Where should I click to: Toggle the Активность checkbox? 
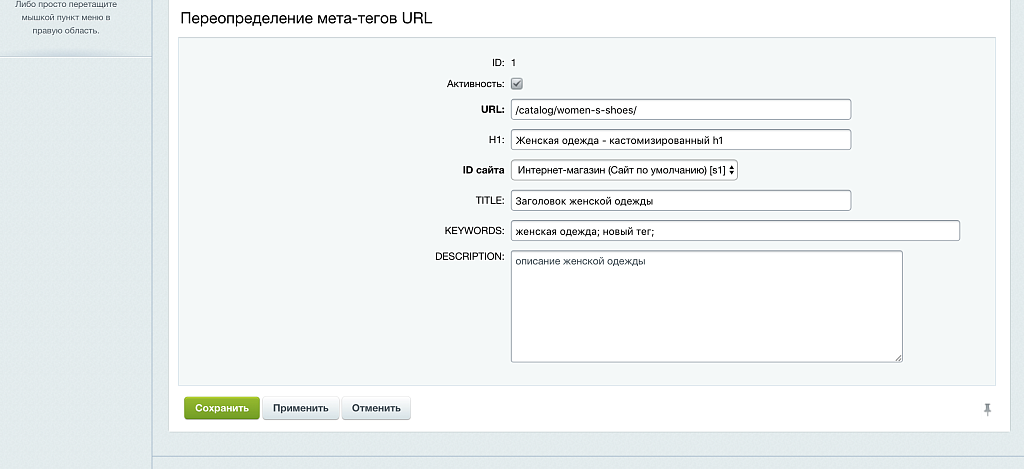tap(517, 84)
